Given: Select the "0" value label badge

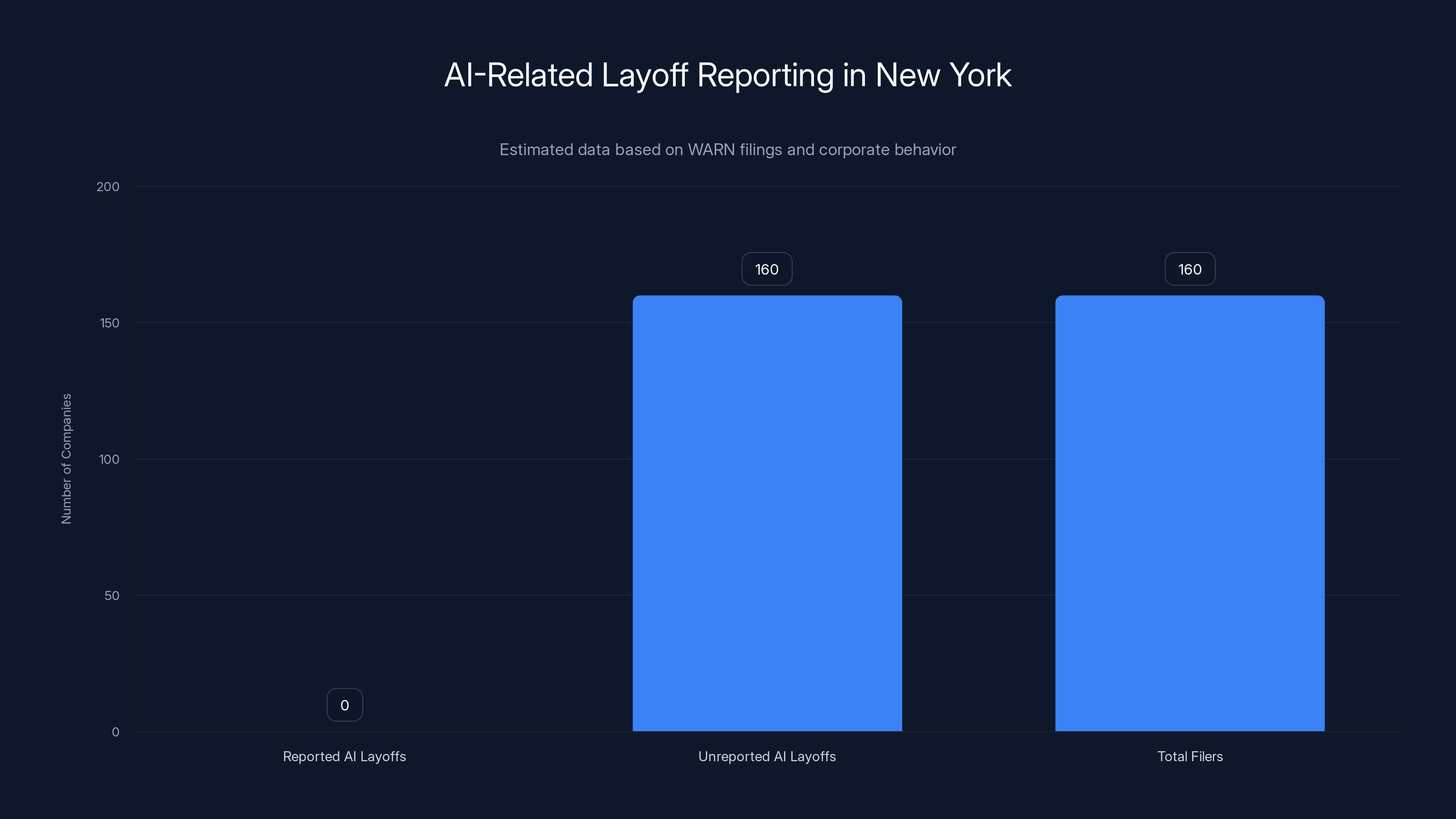Looking at the screenshot, I should pyautogui.click(x=344, y=704).
